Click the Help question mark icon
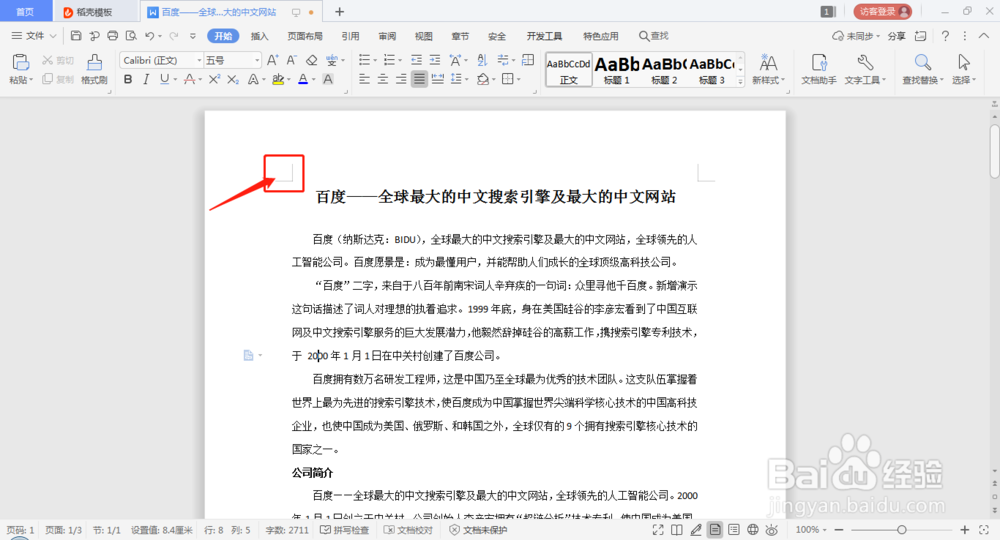 (x=945, y=36)
